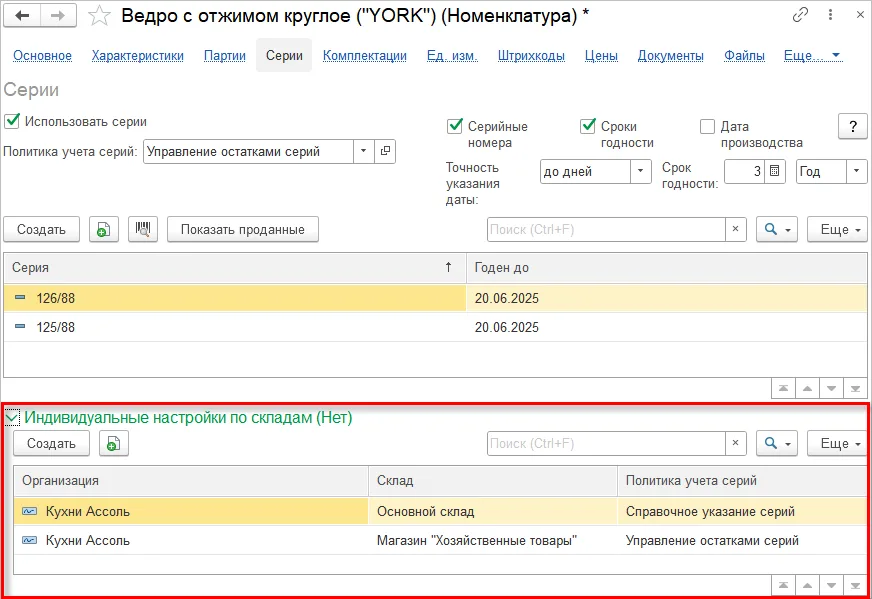Go to Комплектации tab
Viewport: 872px width, 599px height.
pos(365,56)
